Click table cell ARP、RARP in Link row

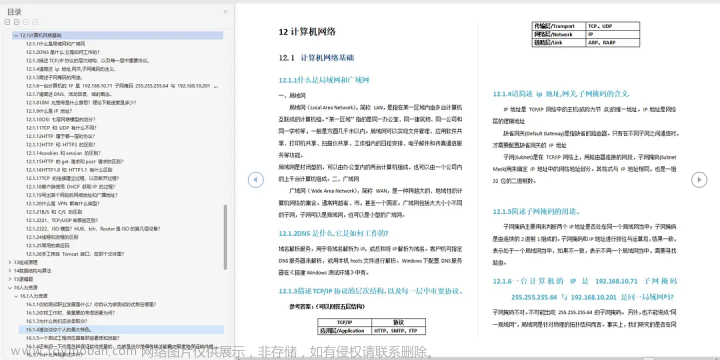[x=613, y=42]
